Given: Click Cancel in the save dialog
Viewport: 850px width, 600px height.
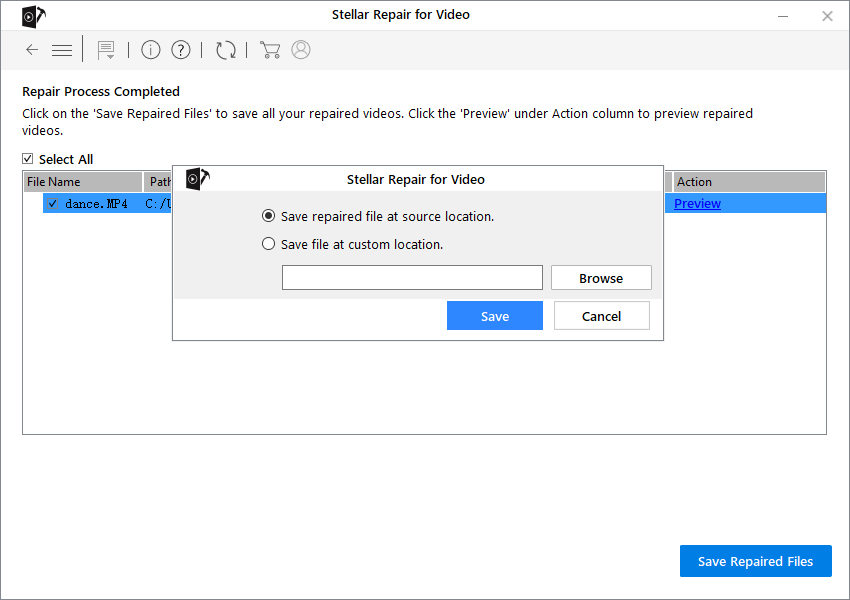Looking at the screenshot, I should (602, 316).
